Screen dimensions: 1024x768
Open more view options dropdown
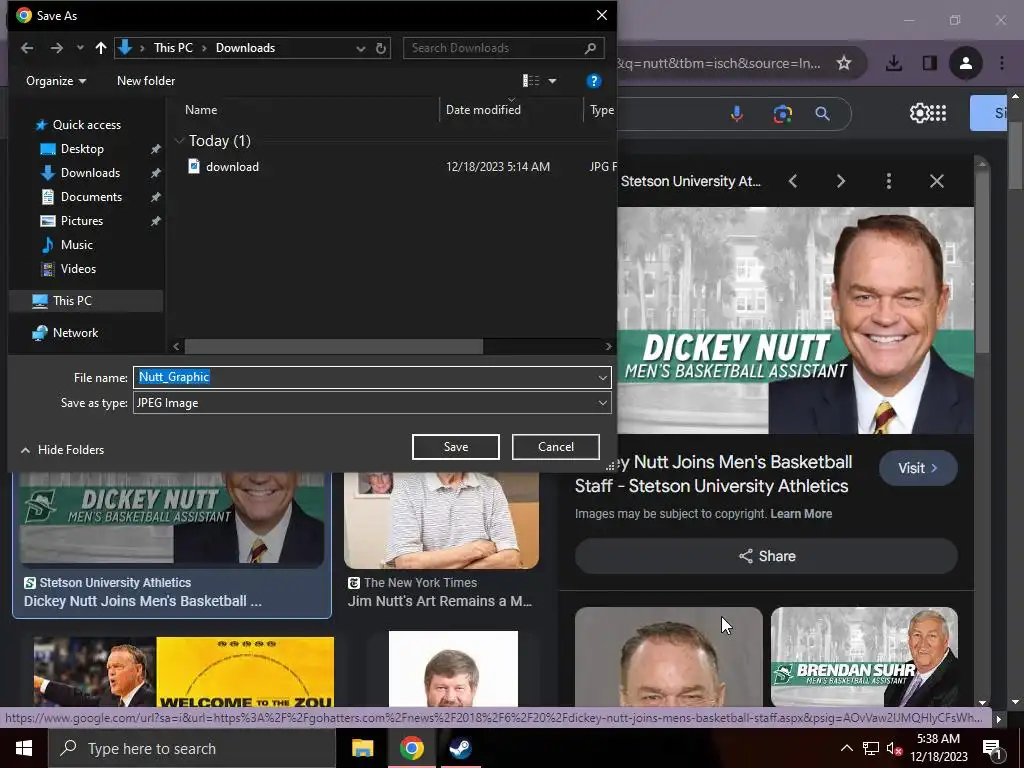tap(552, 81)
